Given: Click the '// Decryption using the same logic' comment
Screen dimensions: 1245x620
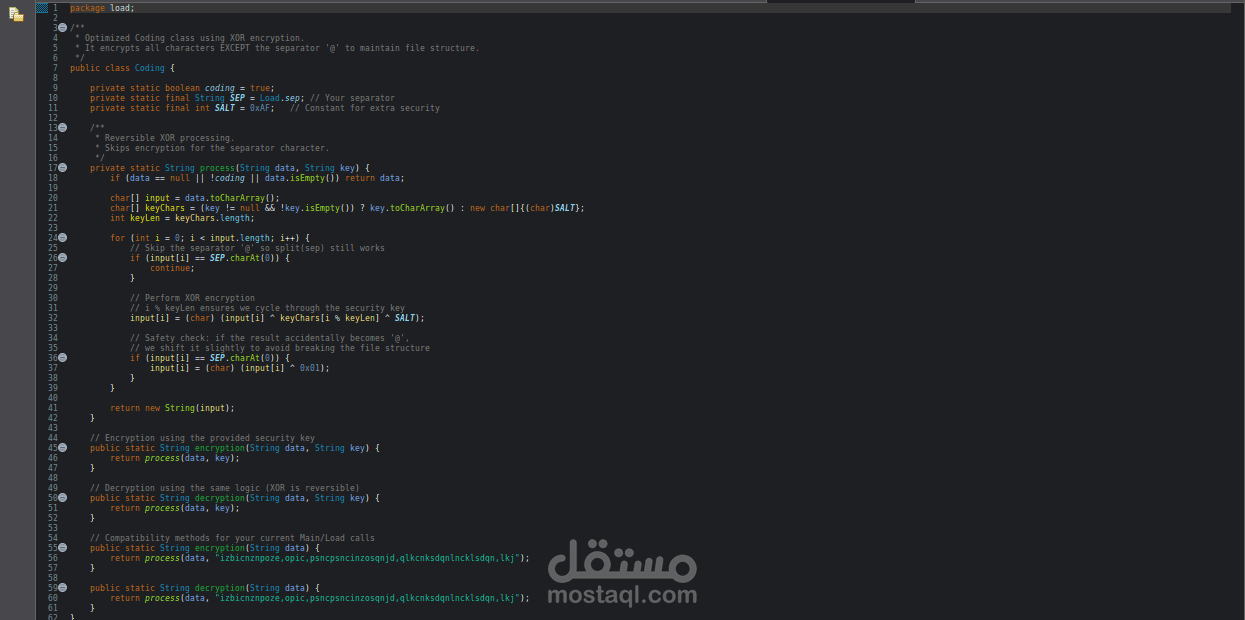Looking at the screenshot, I should (225, 488).
